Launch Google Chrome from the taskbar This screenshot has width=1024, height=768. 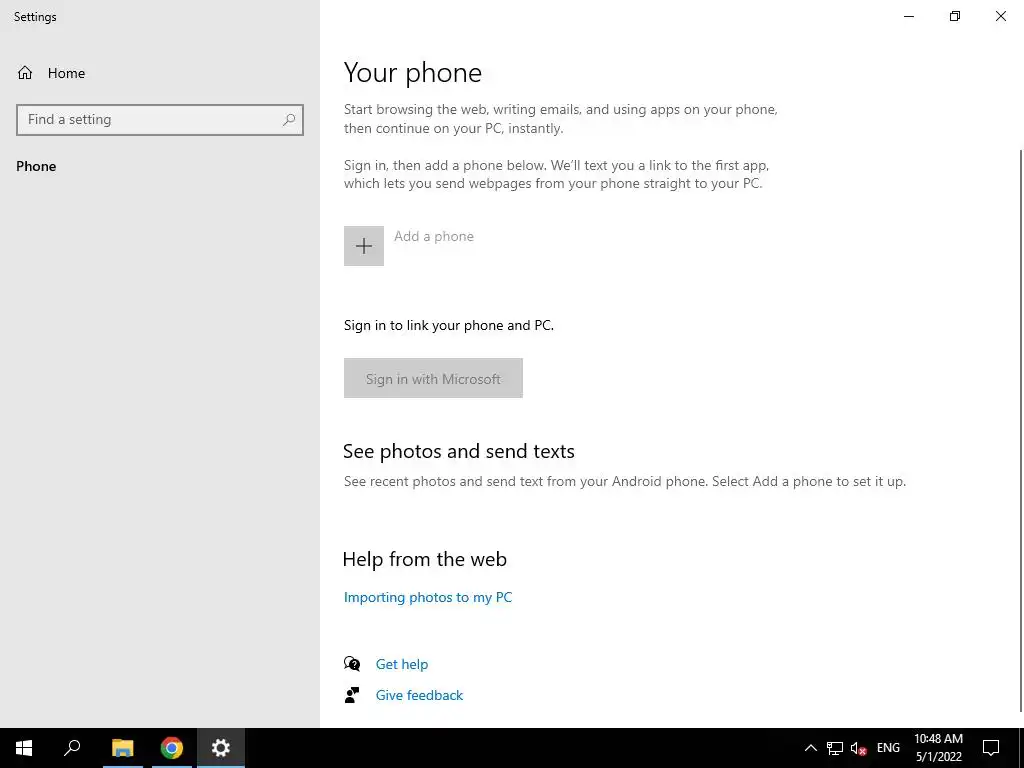point(172,748)
